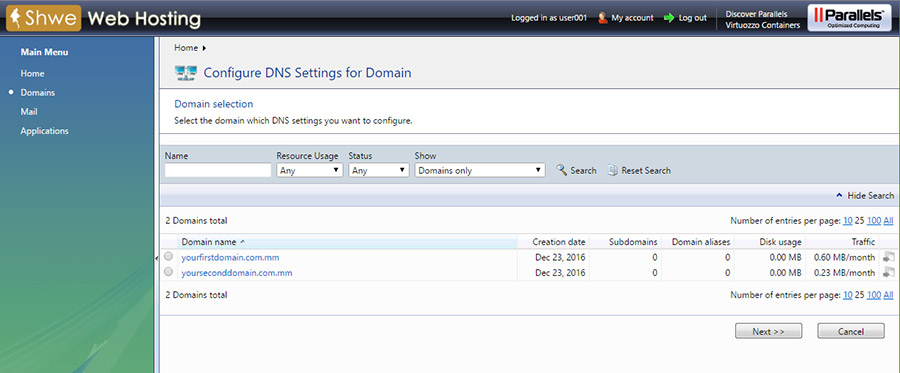Click the My account person icon
Viewport: 900px width, 373px height.
[x=602, y=18]
